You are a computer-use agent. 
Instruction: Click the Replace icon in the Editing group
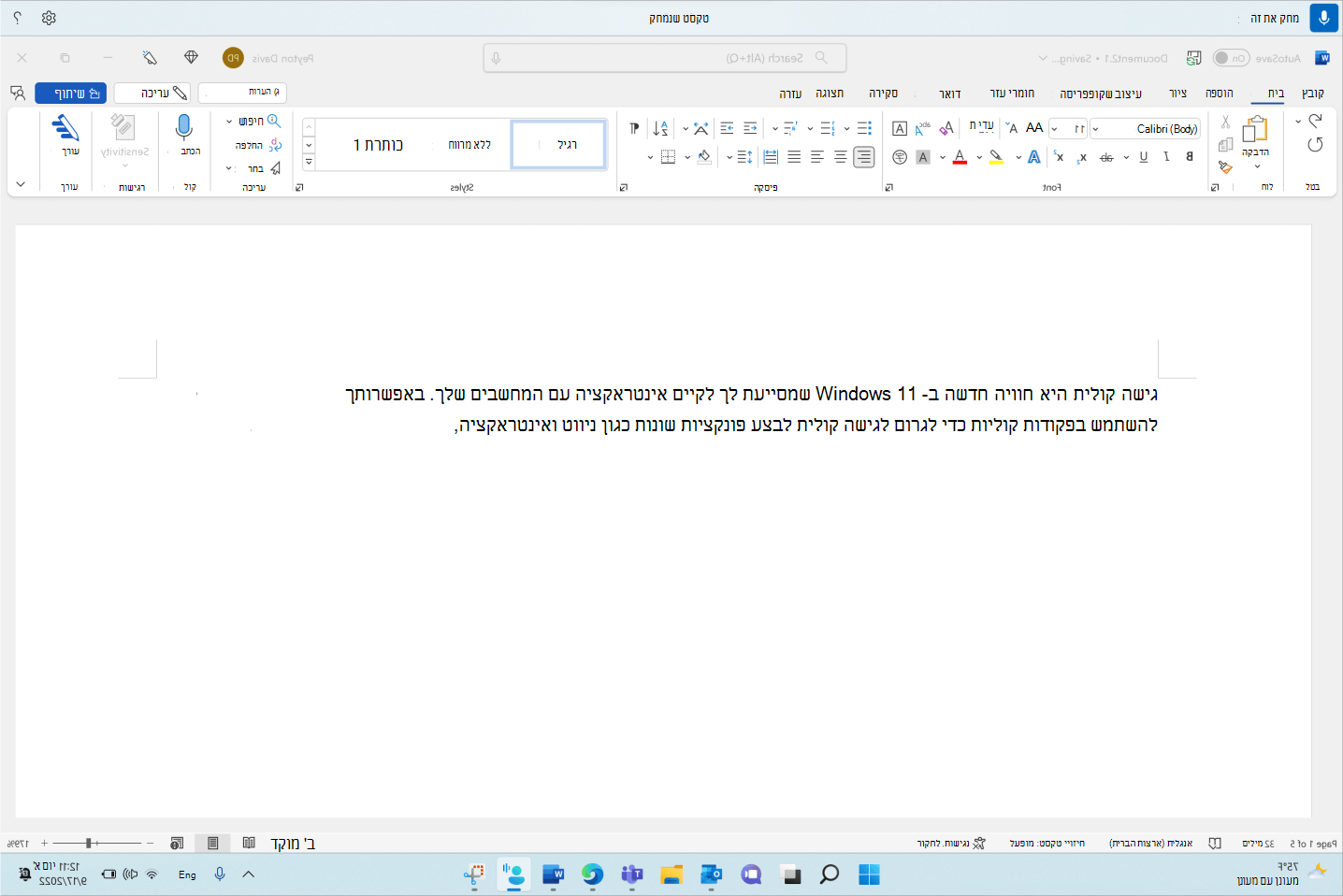pyautogui.click(x=275, y=145)
